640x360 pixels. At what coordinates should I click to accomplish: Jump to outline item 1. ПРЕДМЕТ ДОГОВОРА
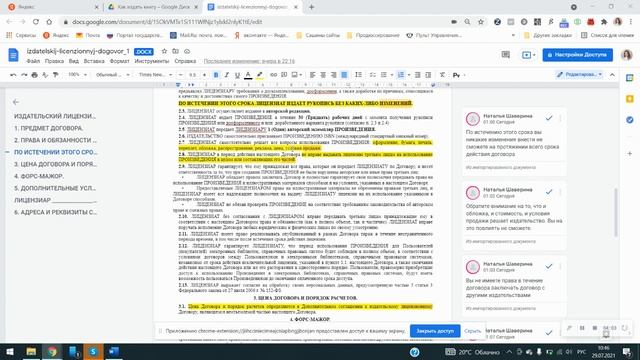(x=49, y=128)
